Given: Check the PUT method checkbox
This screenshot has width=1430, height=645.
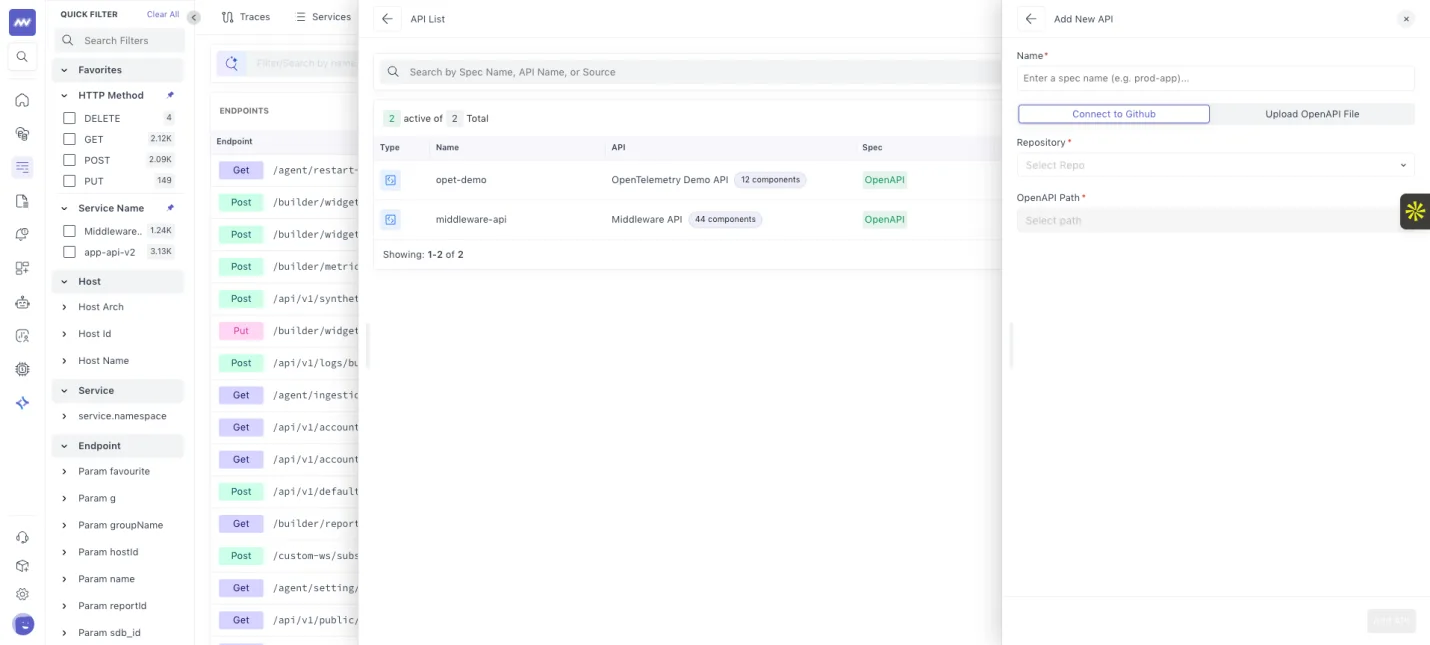Looking at the screenshot, I should pos(70,181).
